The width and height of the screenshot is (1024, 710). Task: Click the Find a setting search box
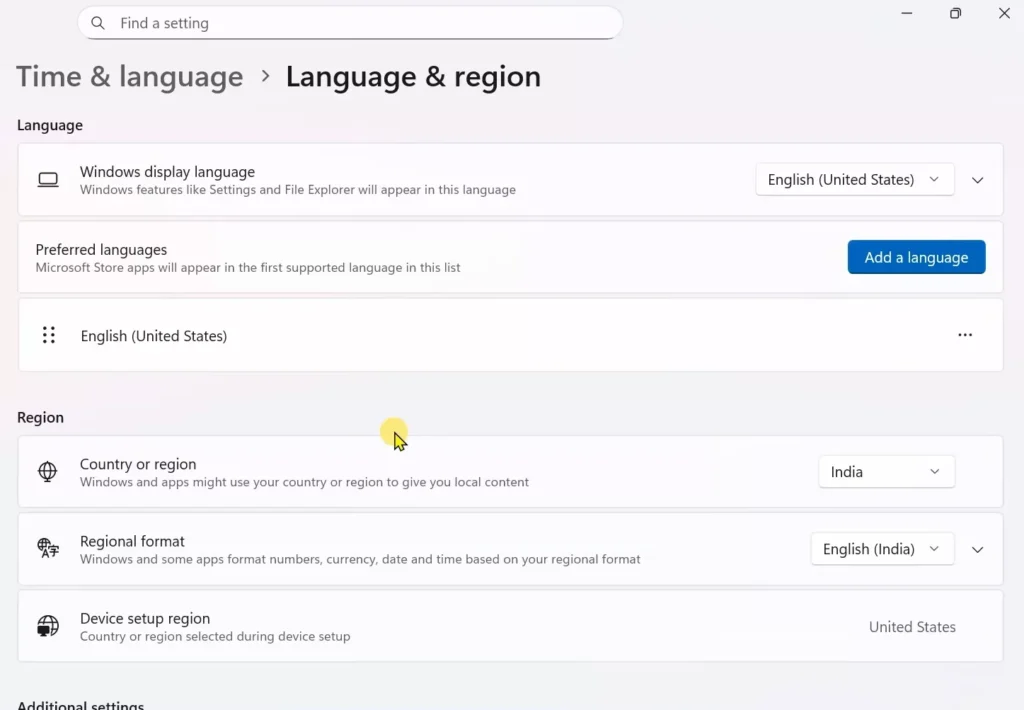[350, 22]
